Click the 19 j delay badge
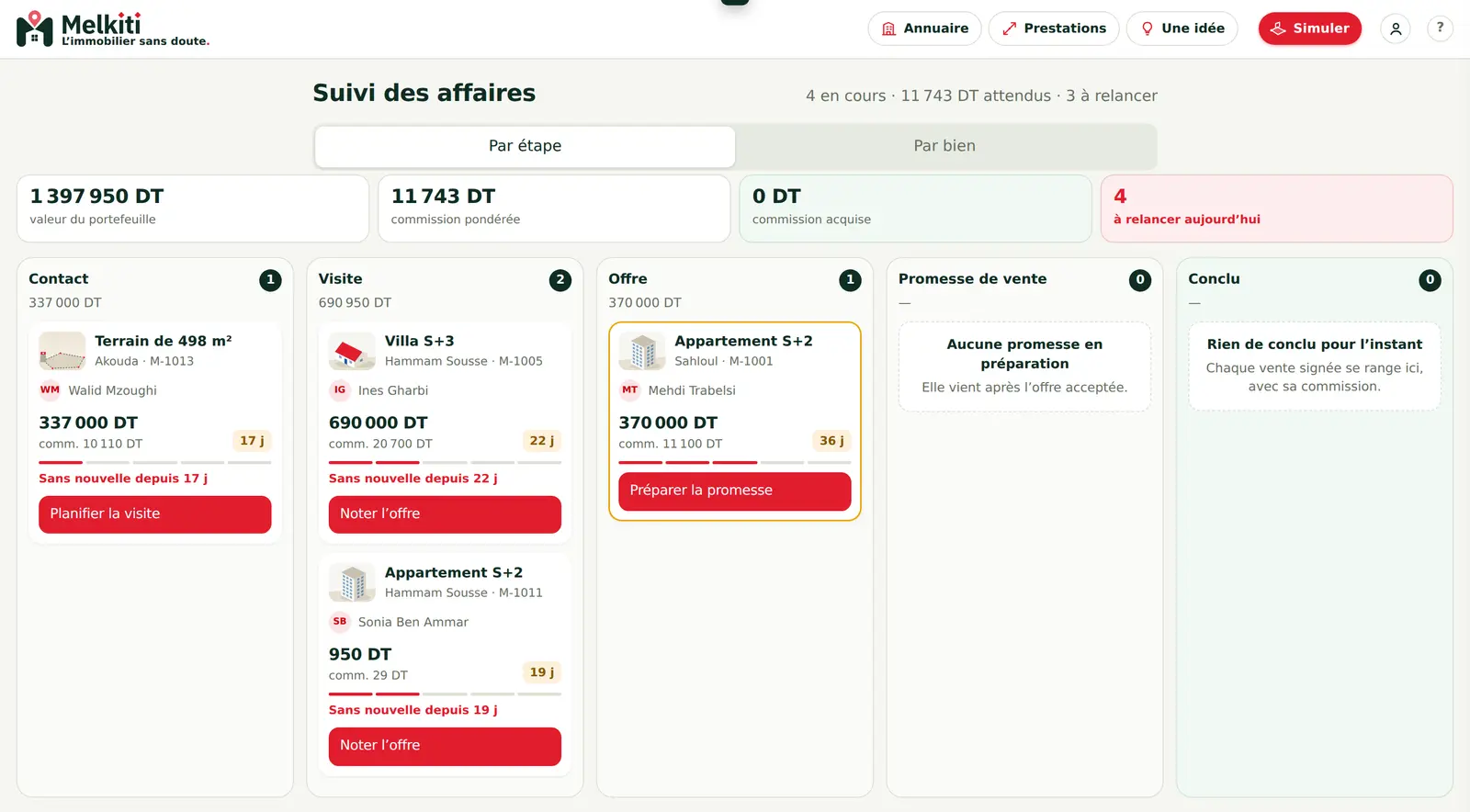This screenshot has height=812, width=1470. click(542, 672)
